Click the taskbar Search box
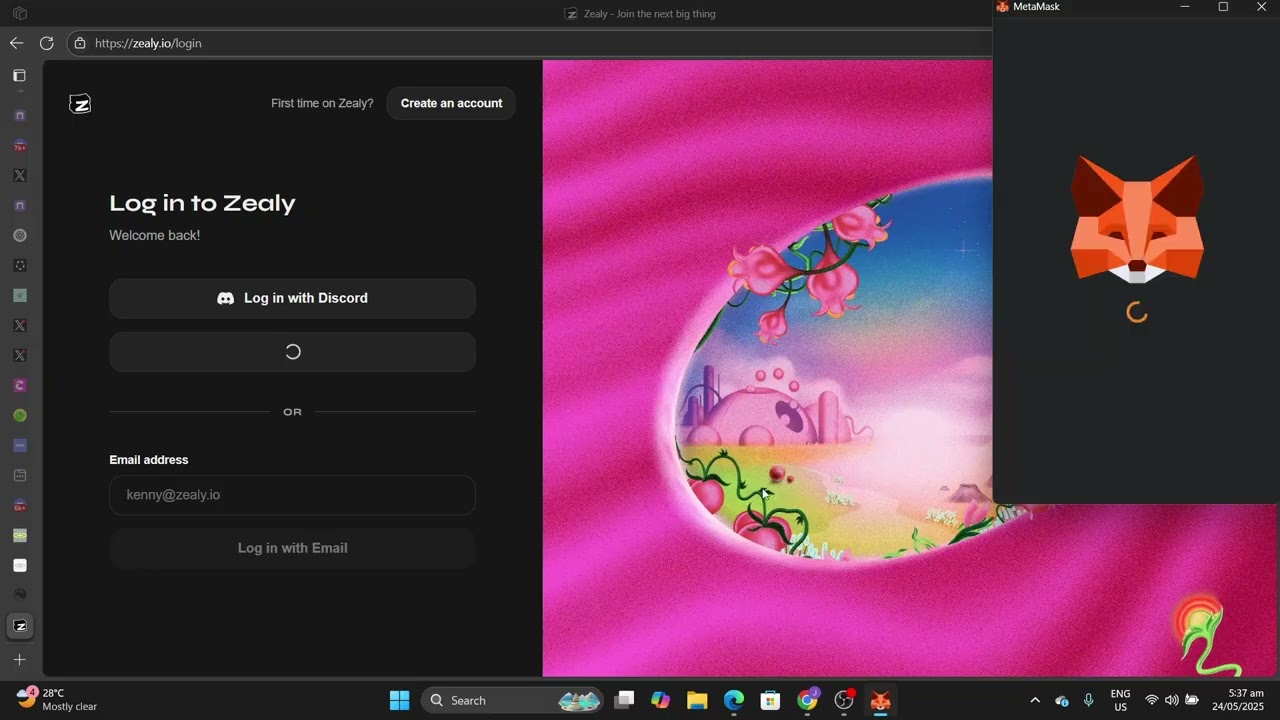This screenshot has height=720, width=1280. pyautogui.click(x=513, y=700)
